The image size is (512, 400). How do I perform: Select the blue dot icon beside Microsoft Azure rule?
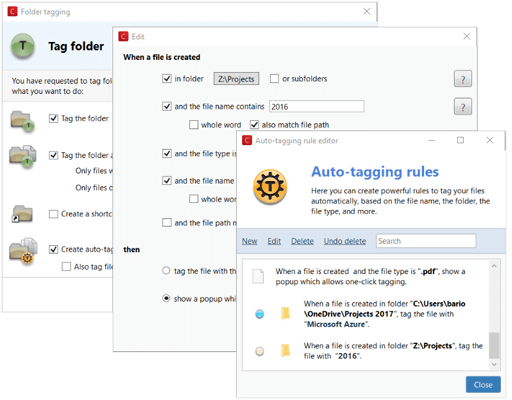coord(260,314)
